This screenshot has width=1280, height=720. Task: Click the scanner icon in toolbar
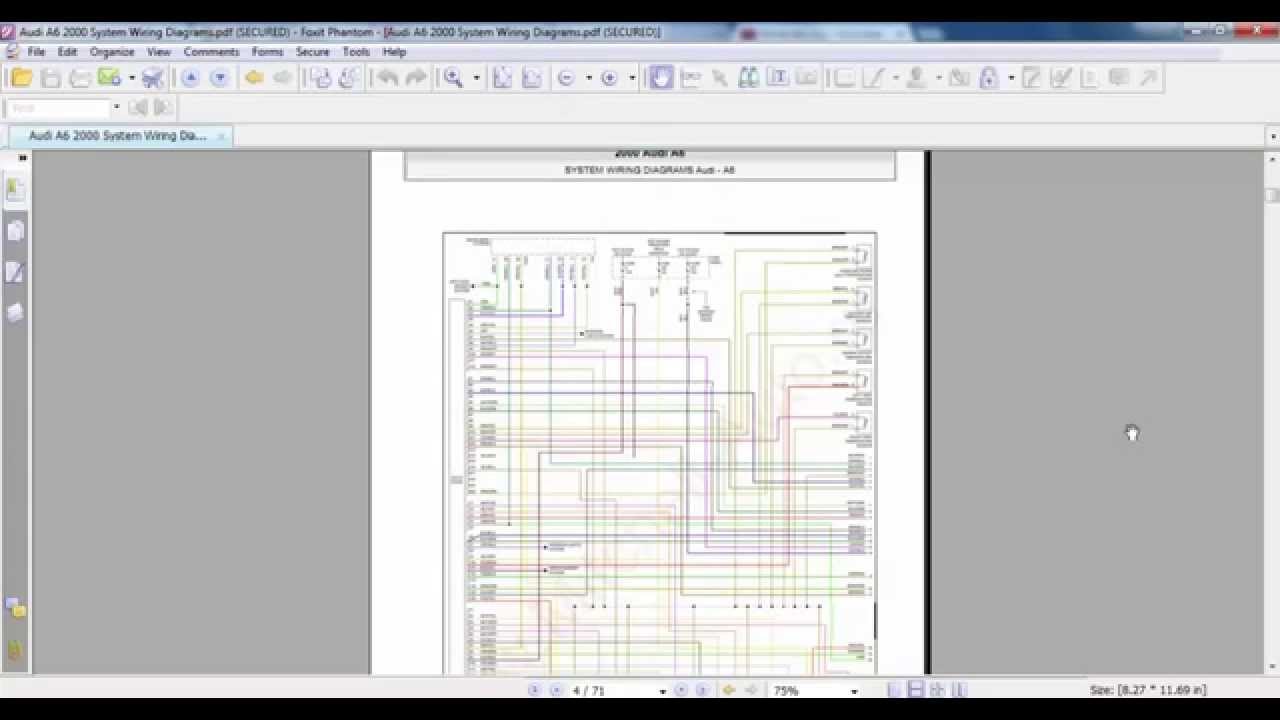click(153, 78)
